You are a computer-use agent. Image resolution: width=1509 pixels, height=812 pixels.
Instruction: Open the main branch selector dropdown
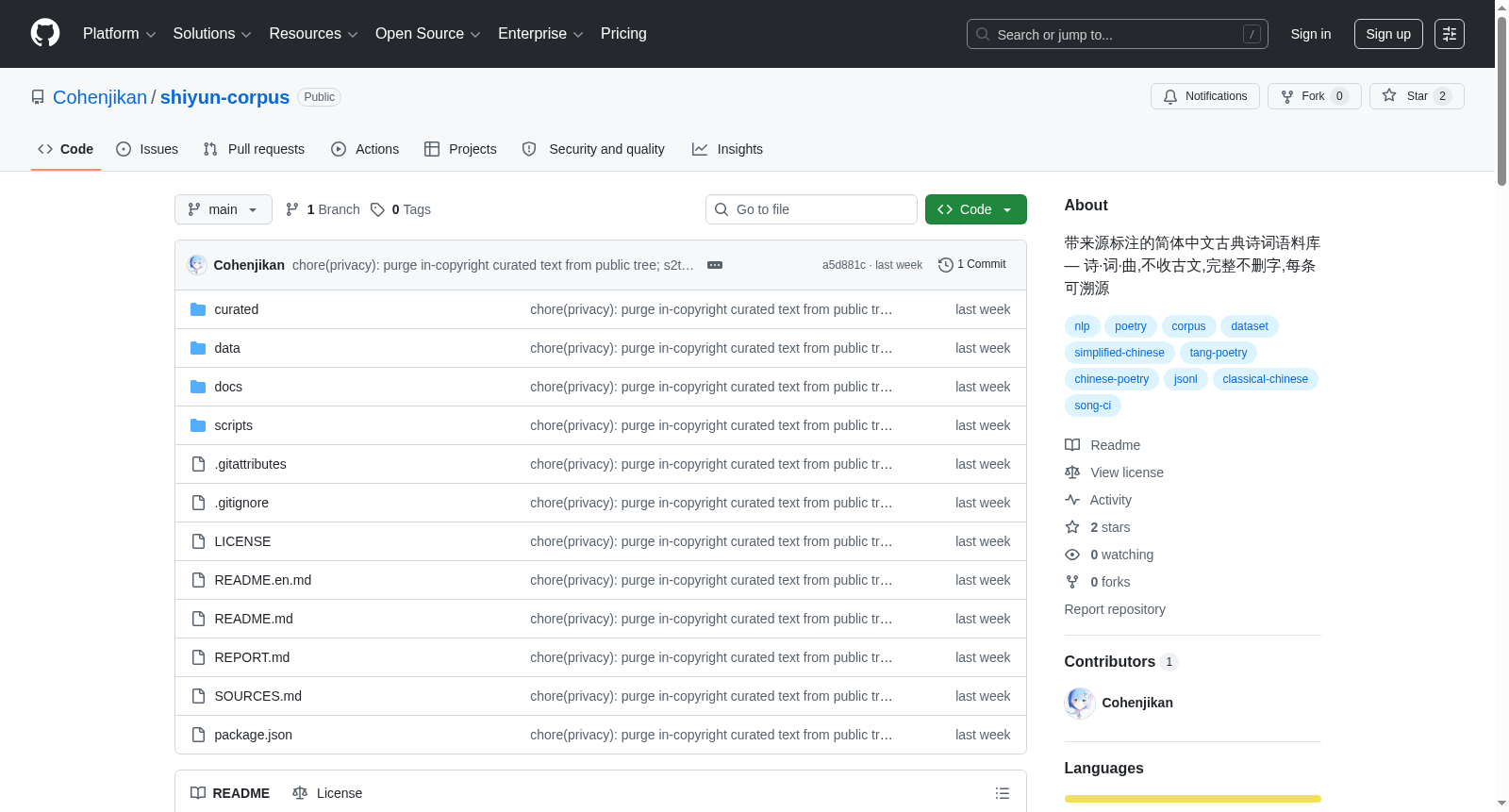[224, 209]
